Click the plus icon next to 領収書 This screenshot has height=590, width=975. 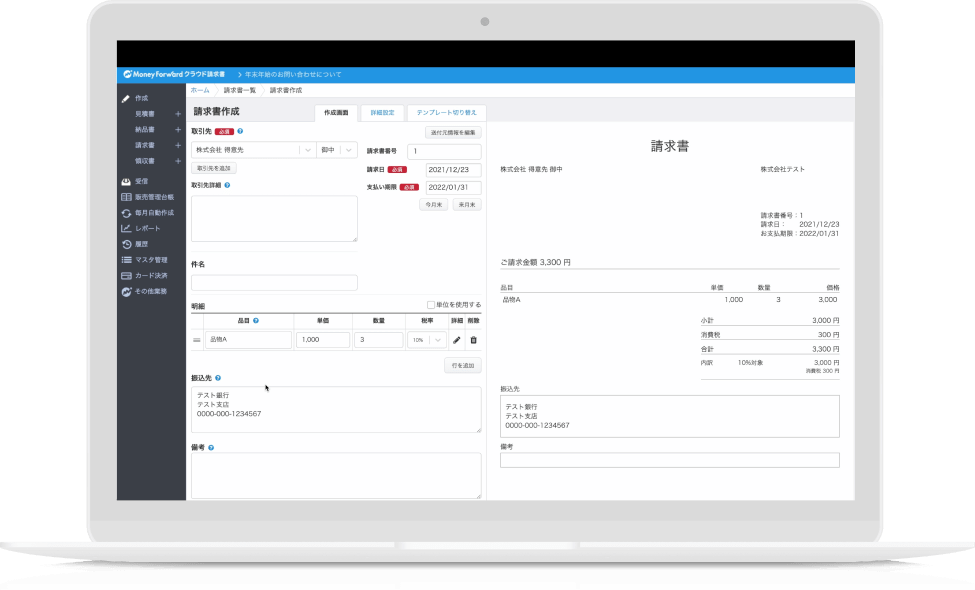(178, 160)
